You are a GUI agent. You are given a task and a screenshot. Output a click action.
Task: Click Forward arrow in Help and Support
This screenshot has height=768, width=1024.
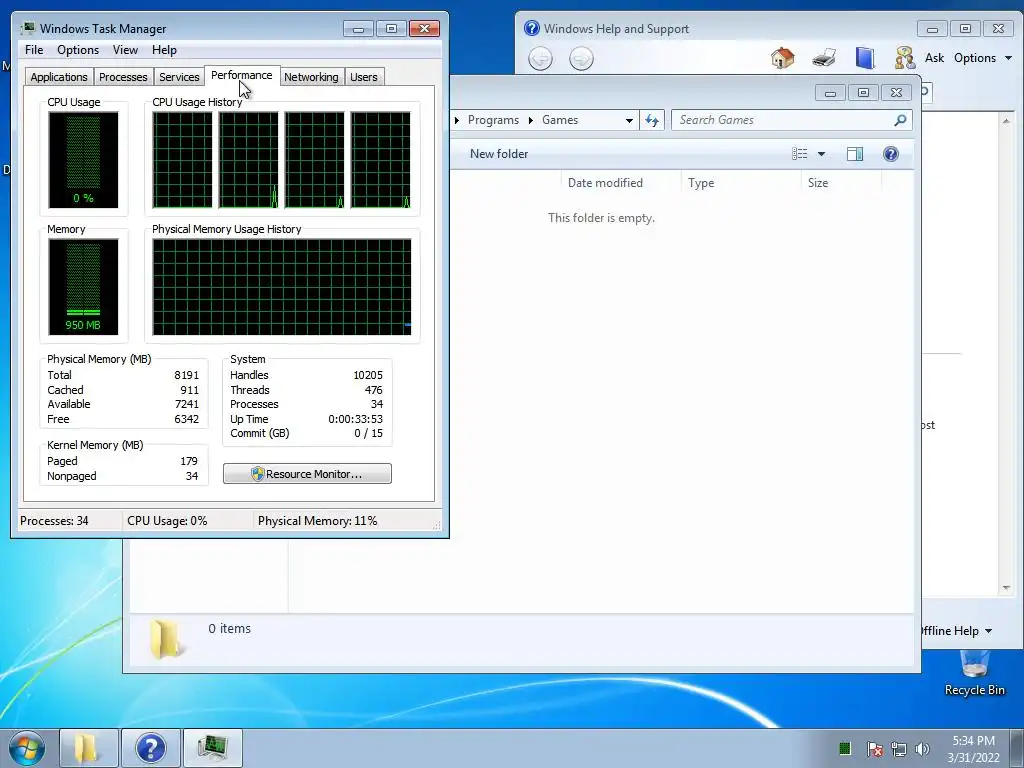[x=581, y=59]
